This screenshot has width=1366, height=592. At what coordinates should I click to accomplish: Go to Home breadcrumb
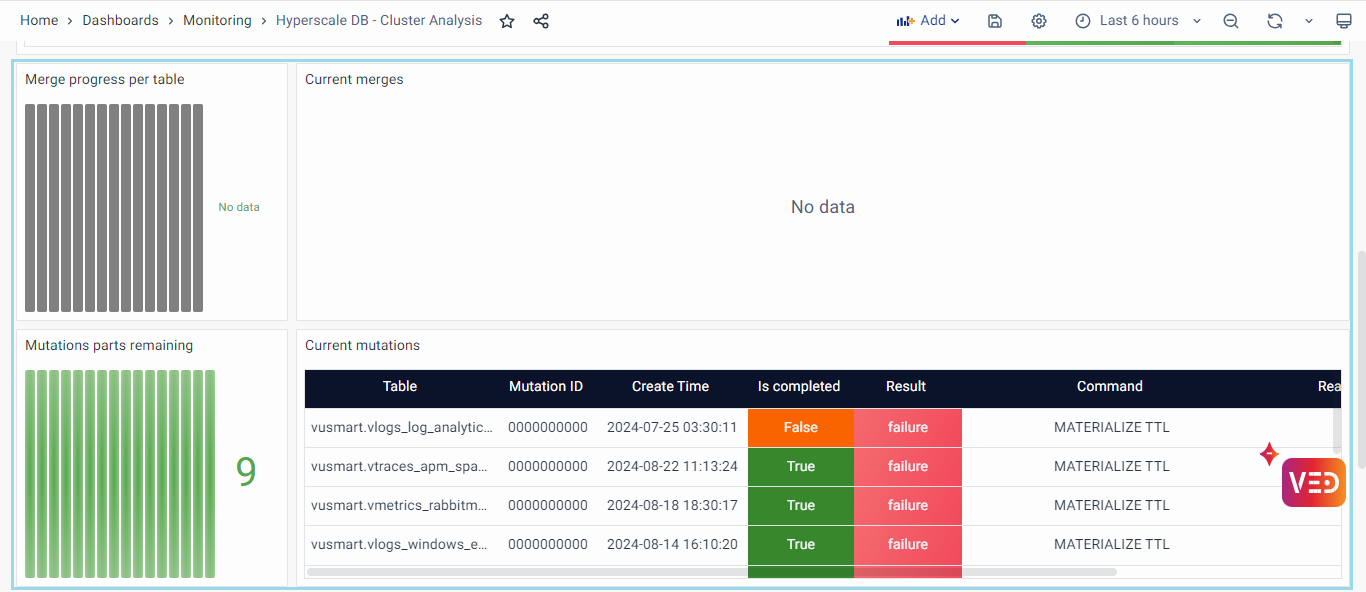pyautogui.click(x=39, y=21)
